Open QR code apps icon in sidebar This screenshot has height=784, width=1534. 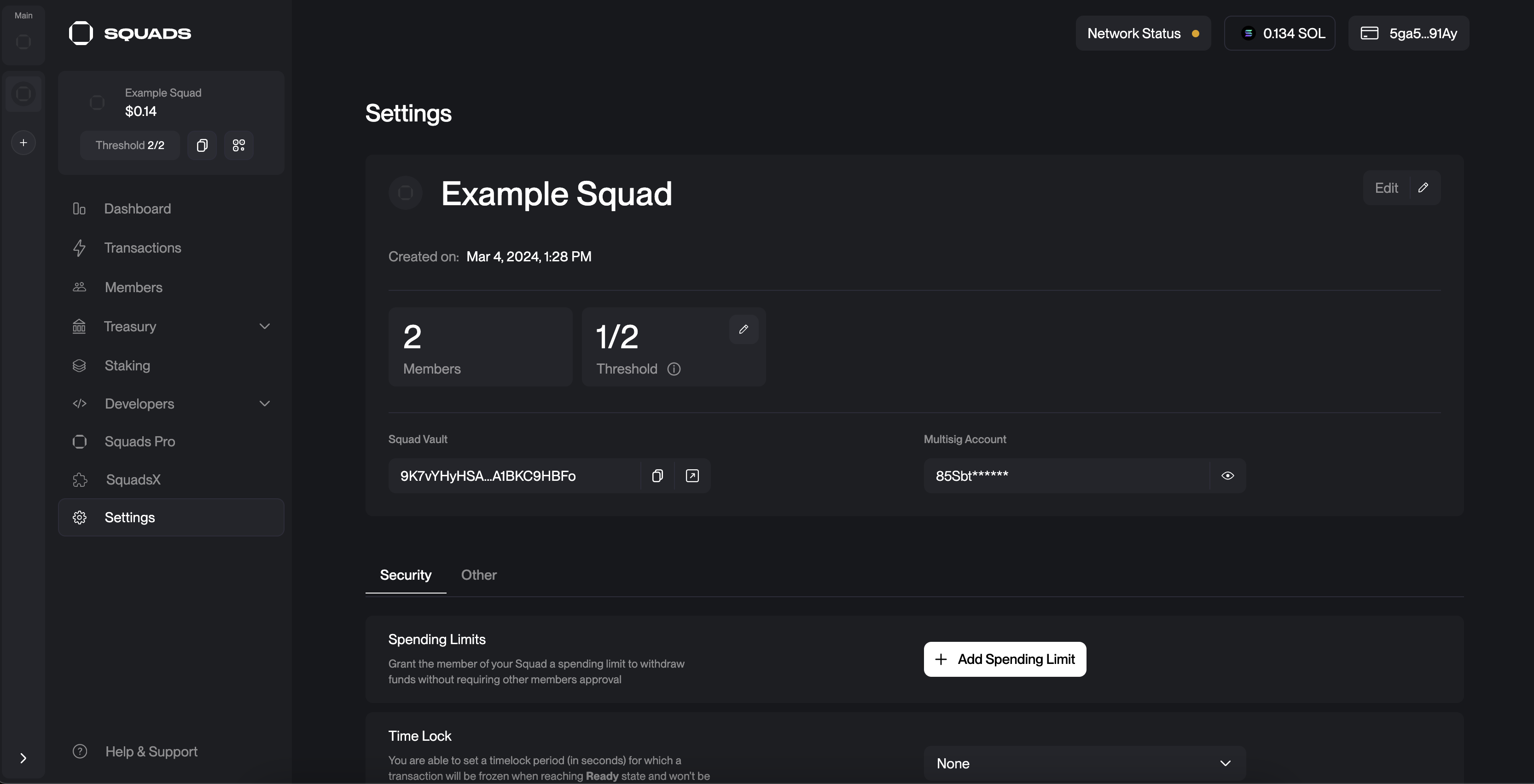click(x=239, y=145)
